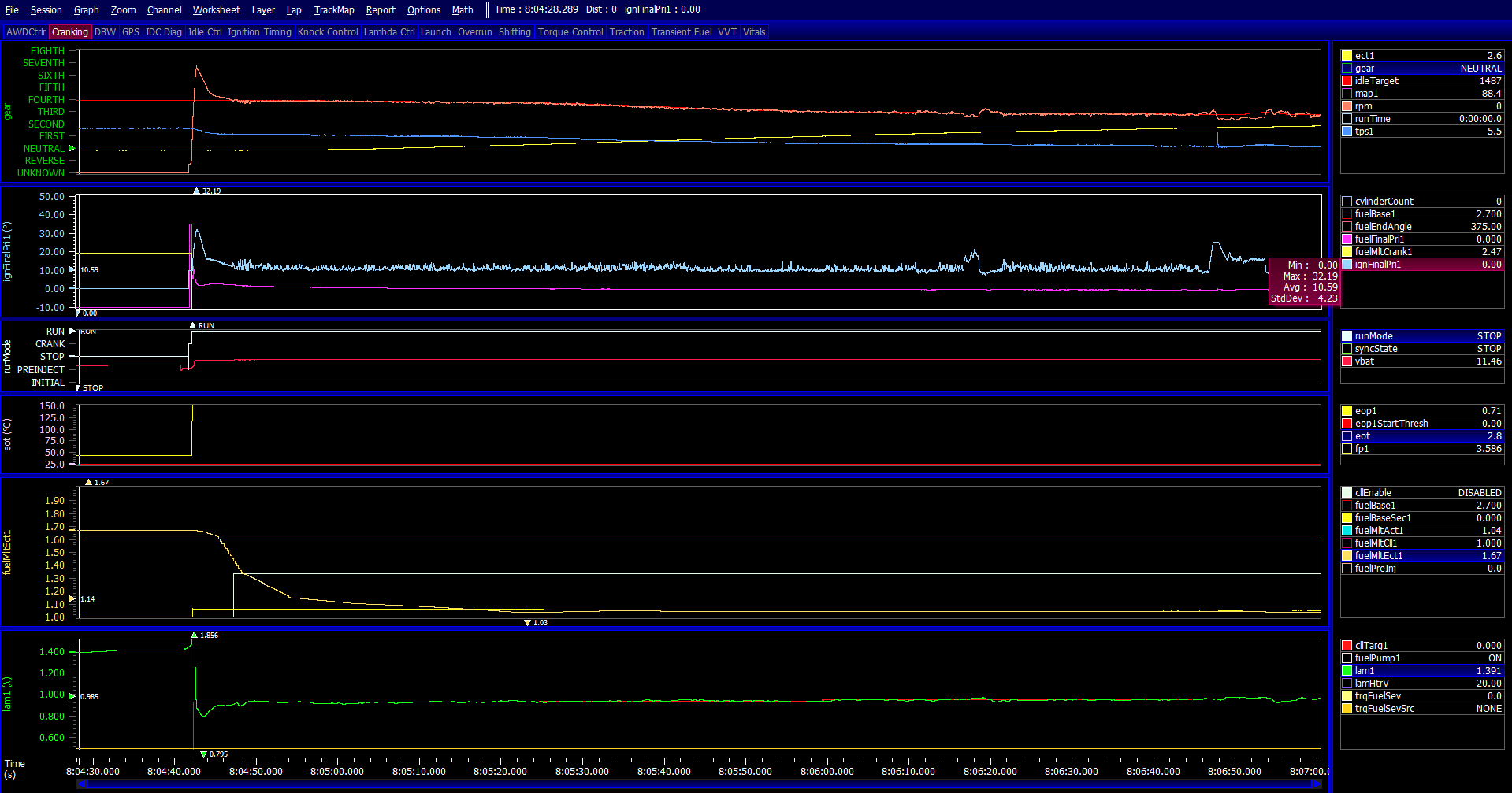
Task: Click the ect1 yellow color swatch
Action: pyautogui.click(x=1347, y=56)
